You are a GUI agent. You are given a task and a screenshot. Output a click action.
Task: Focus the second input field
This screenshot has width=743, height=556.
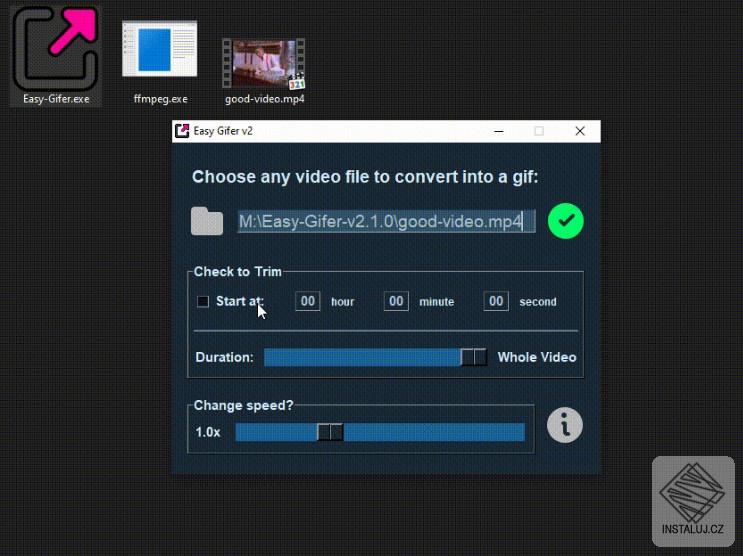coord(496,301)
